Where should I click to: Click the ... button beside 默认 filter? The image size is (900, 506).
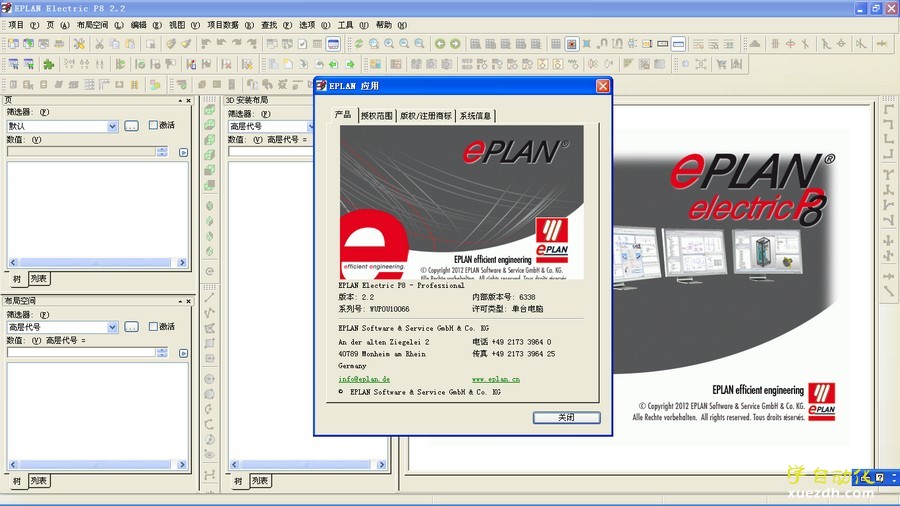131,126
